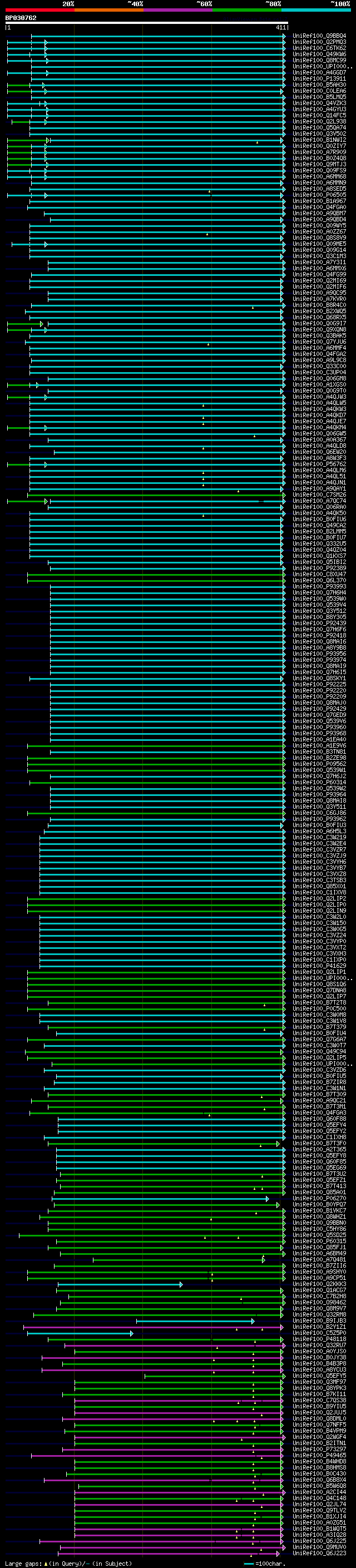
Task: Select hit label UniRef100_P60314
Action: 319,782
